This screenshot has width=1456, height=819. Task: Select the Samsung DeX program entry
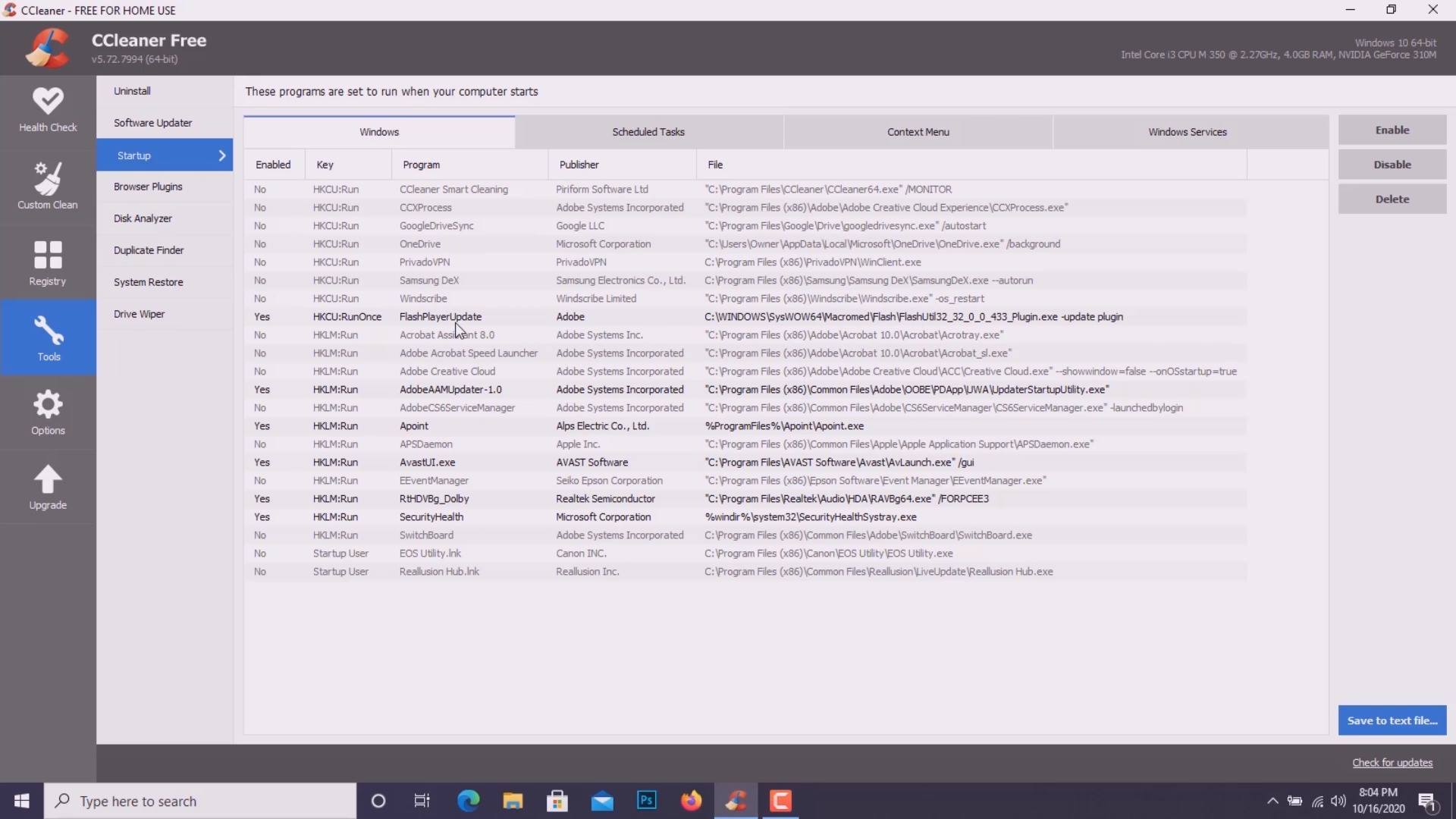[745, 281]
